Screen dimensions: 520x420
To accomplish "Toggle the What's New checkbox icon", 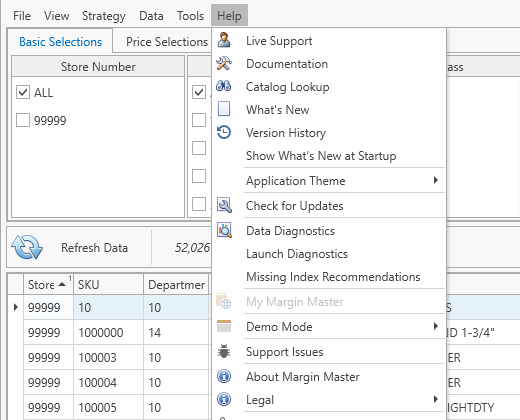I will pos(224,109).
